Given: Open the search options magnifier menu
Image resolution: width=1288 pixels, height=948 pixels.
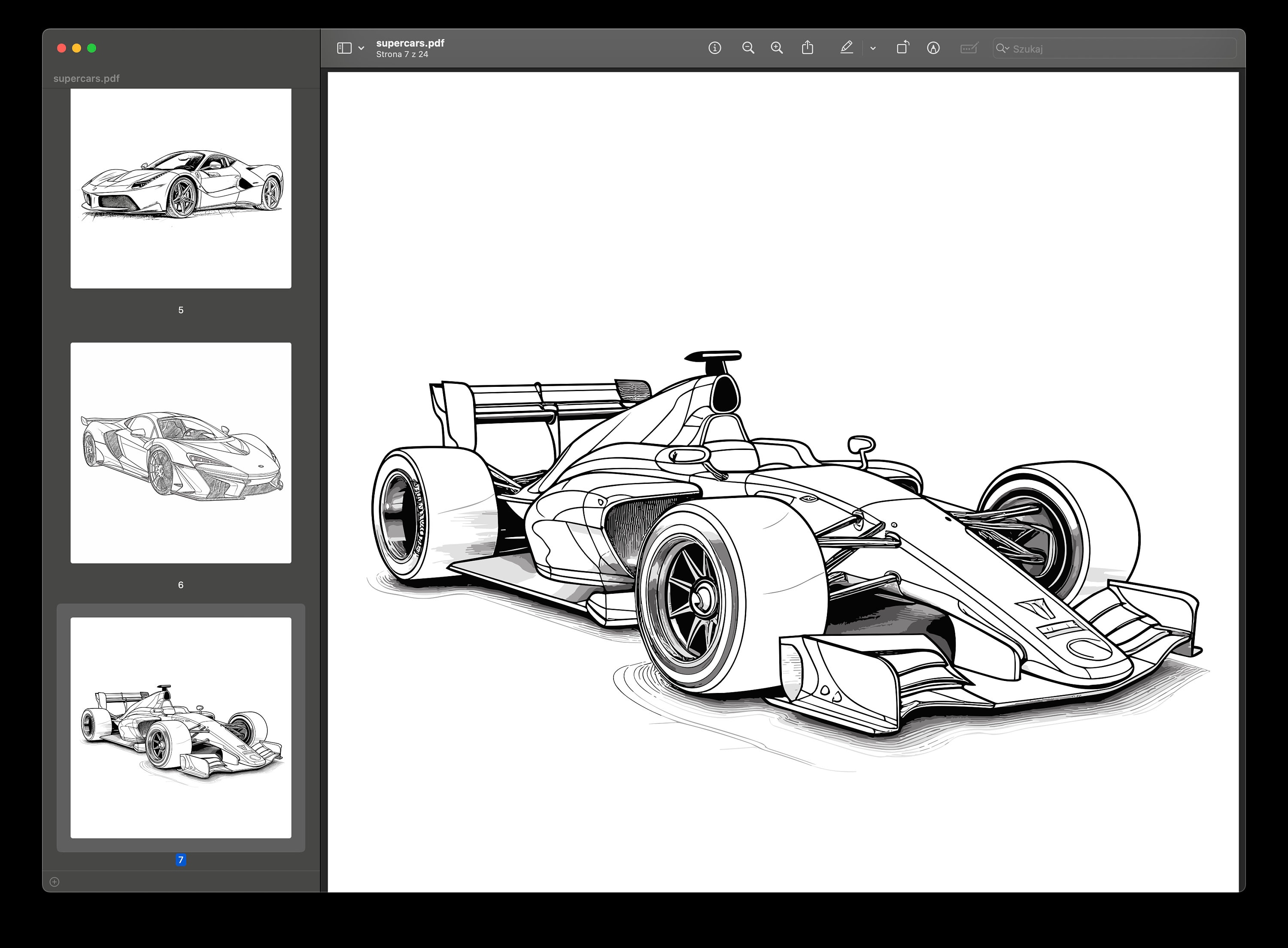Looking at the screenshot, I should point(1002,48).
